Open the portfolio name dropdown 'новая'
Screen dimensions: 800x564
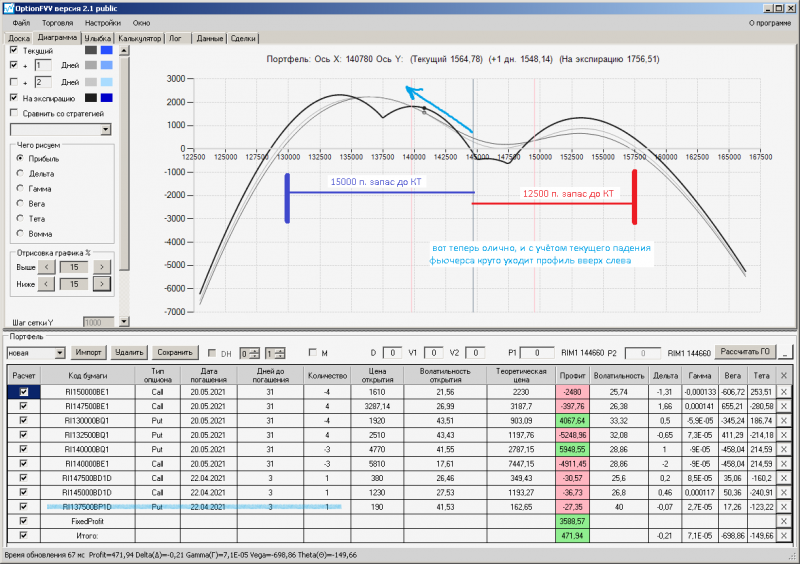60,353
